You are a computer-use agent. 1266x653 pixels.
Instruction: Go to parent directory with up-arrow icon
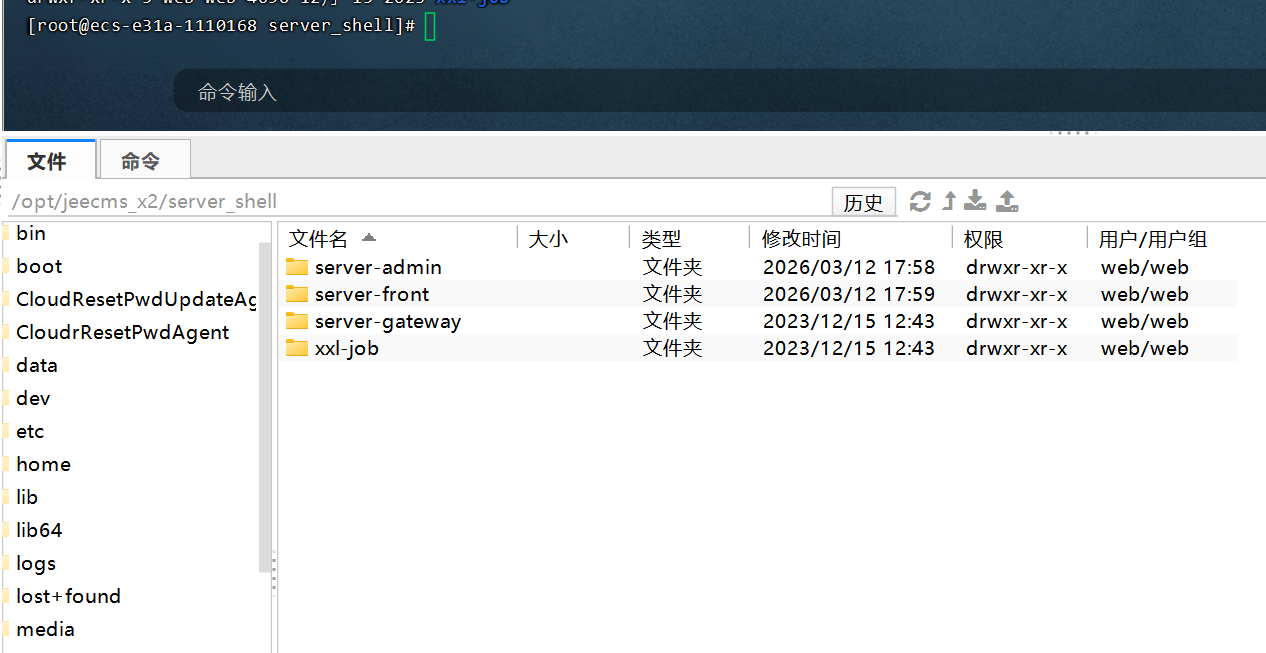tap(949, 202)
